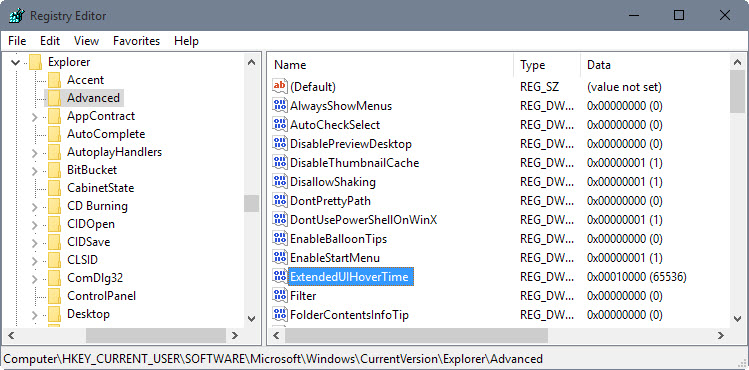Viewport: 749px width, 370px height.
Task: Click tree pane scroll up arrow
Action: click(x=251, y=62)
